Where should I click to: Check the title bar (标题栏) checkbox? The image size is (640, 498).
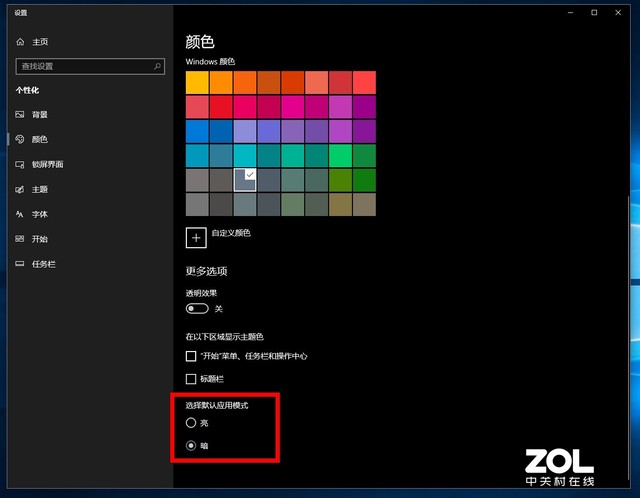pos(192,379)
